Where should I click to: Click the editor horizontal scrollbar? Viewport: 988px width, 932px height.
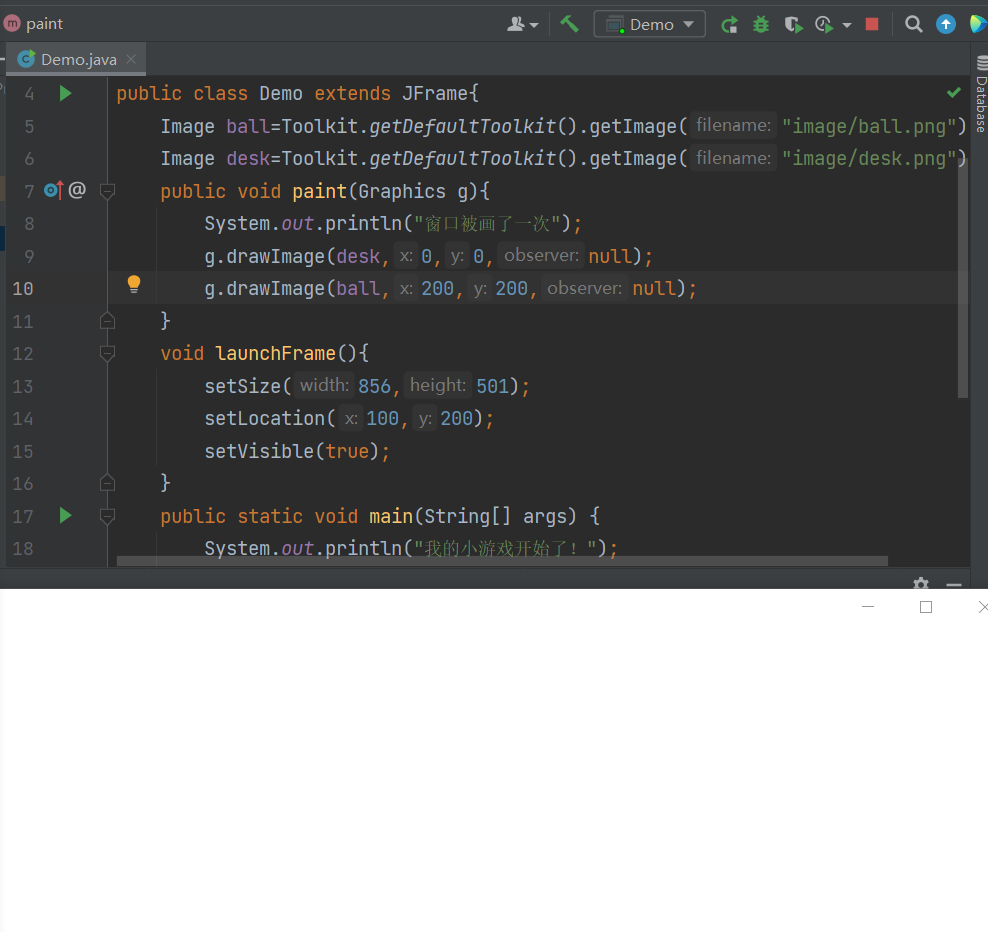[502, 561]
